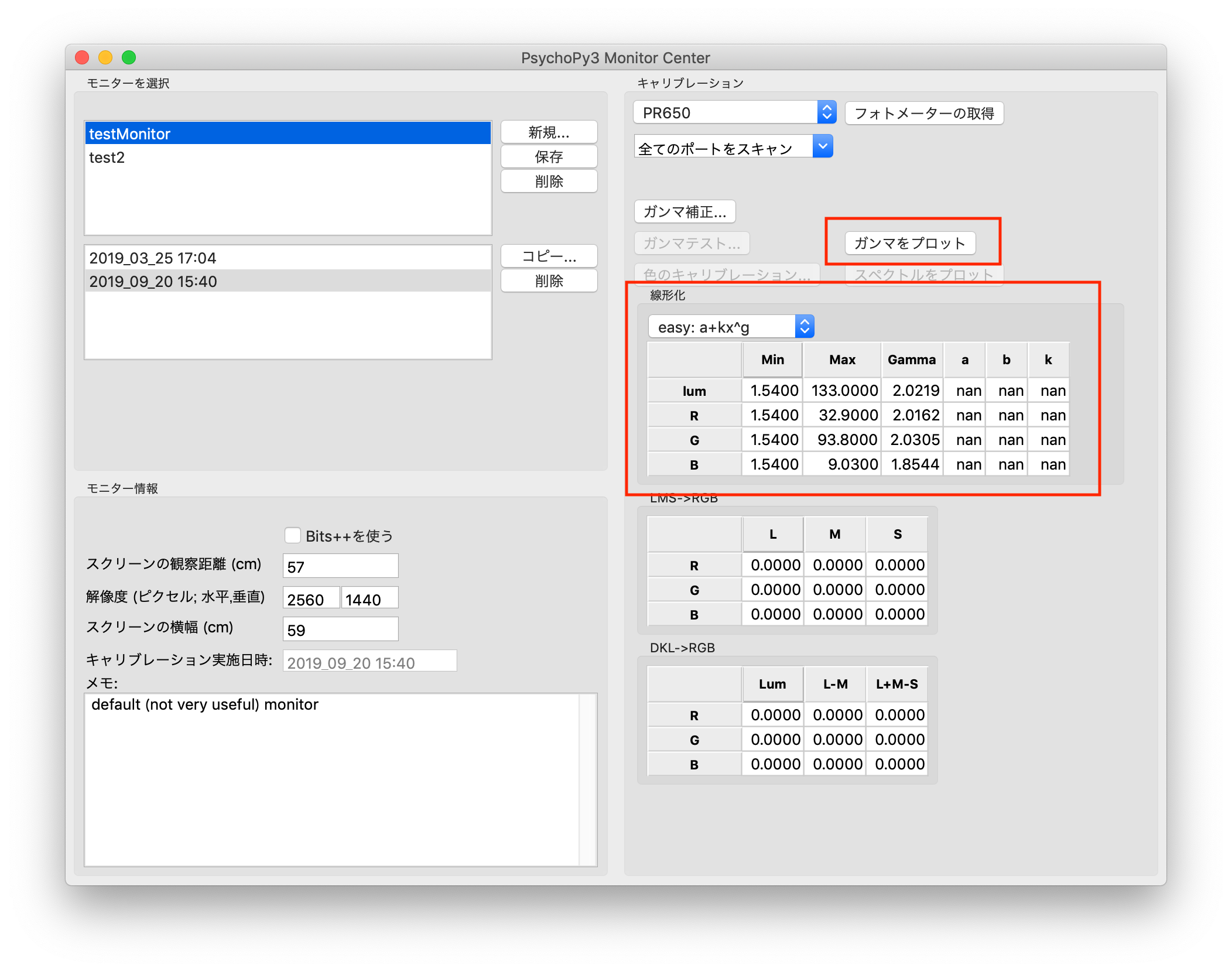Click the ガンマをプロット button
This screenshot has width=1232, height=972.
(x=910, y=243)
